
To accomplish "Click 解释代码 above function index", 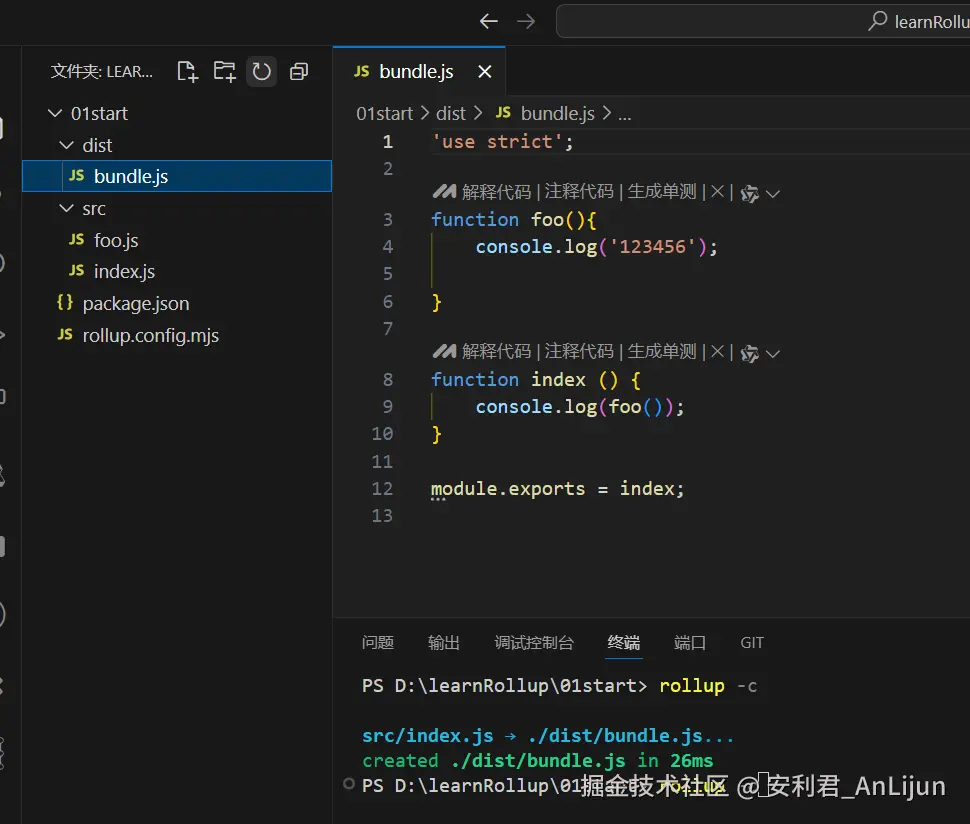I will click(x=496, y=351).
